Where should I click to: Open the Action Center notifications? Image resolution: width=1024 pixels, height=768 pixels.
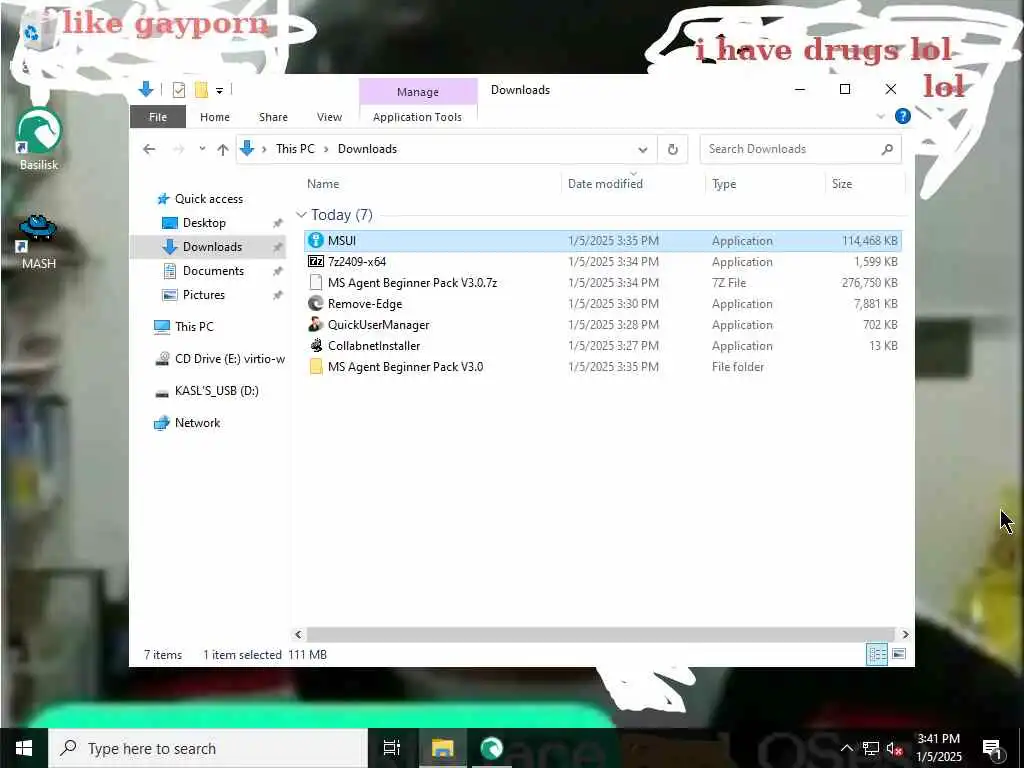(x=992, y=749)
